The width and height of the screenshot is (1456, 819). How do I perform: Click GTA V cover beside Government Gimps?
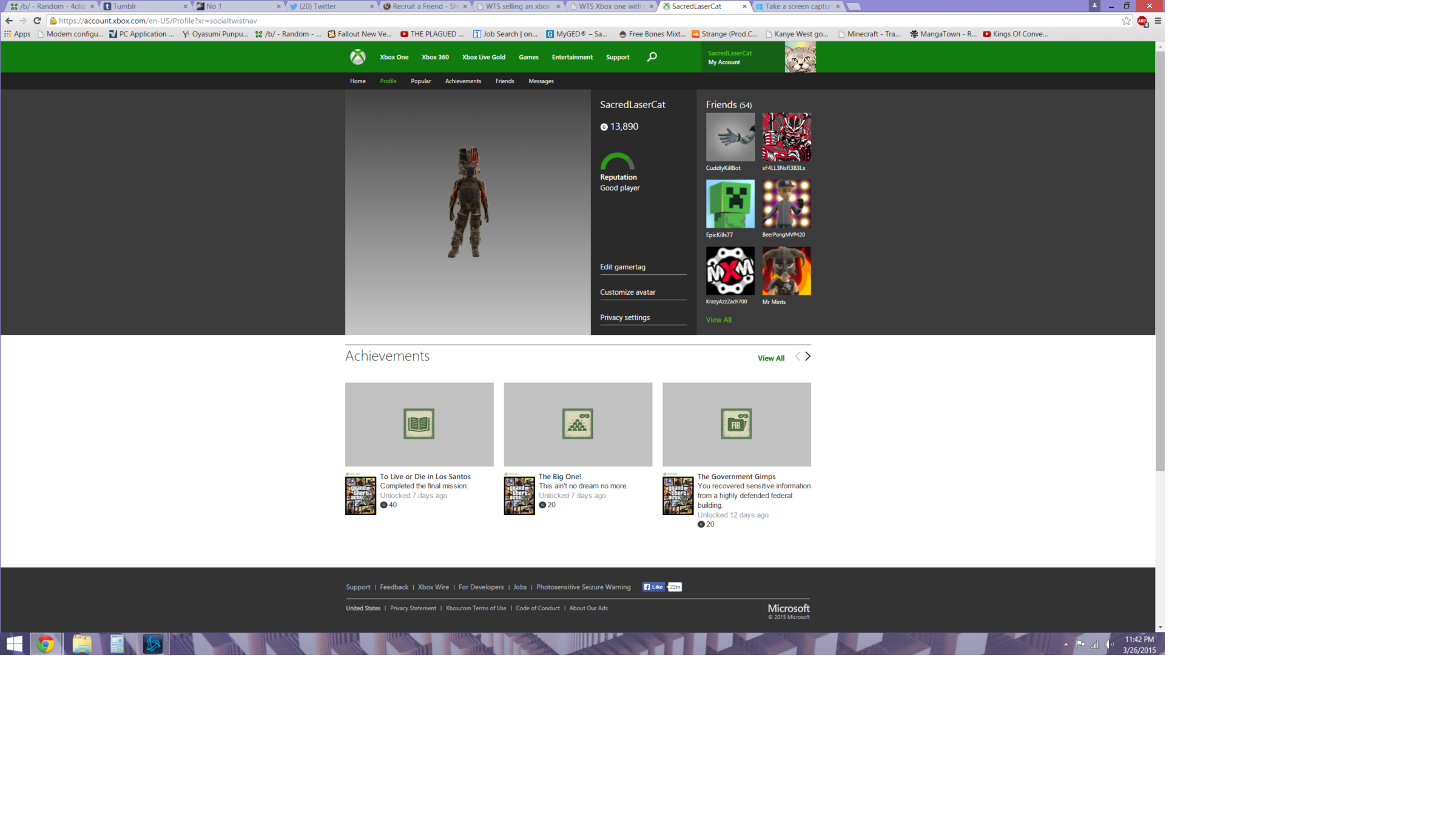678,494
